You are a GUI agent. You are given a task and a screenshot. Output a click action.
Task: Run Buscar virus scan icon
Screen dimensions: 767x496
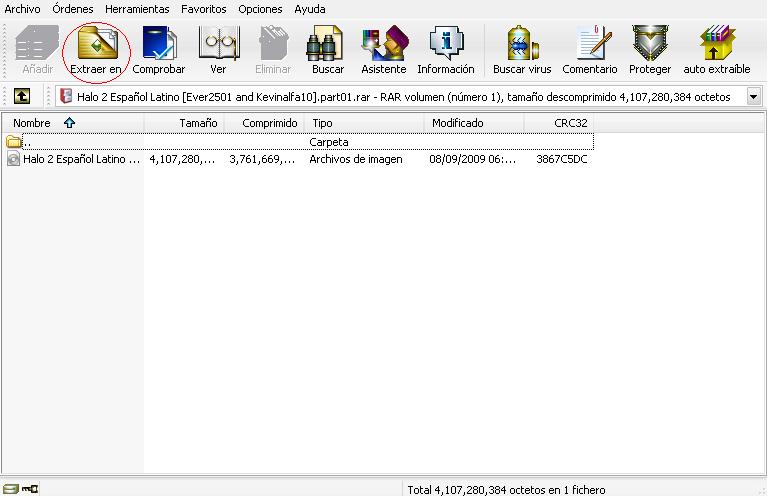tap(522, 43)
